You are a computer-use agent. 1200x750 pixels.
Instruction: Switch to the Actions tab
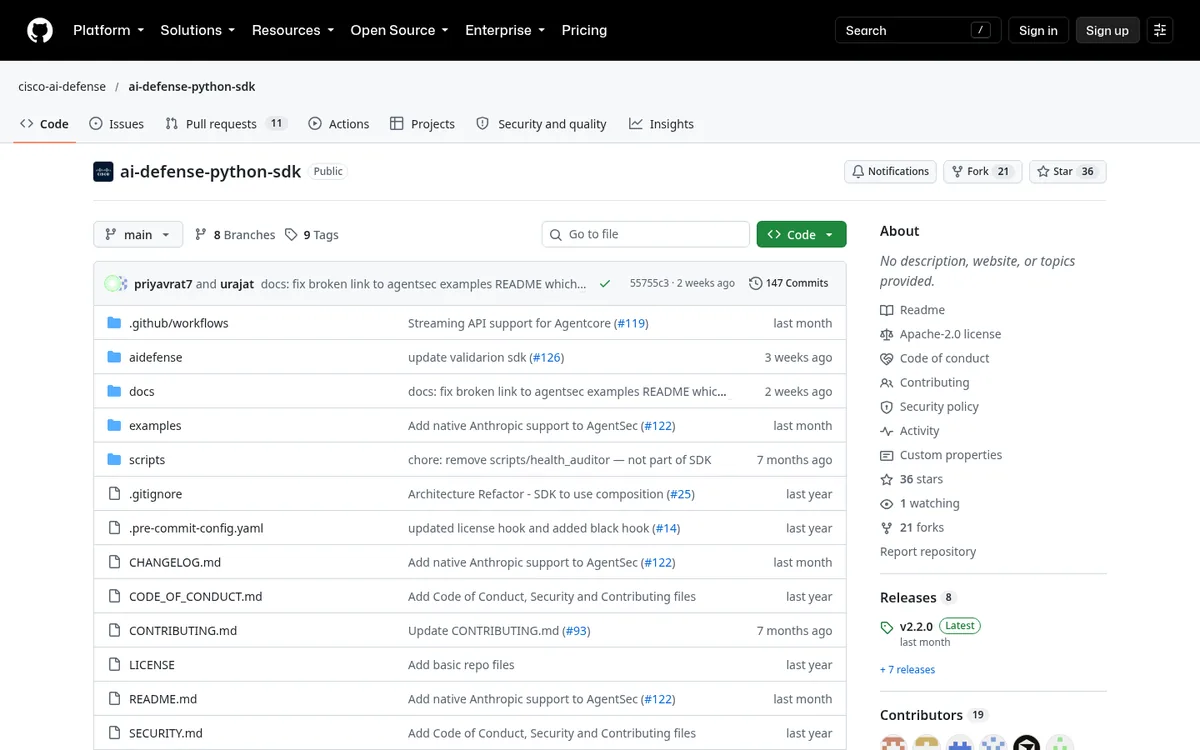point(339,124)
